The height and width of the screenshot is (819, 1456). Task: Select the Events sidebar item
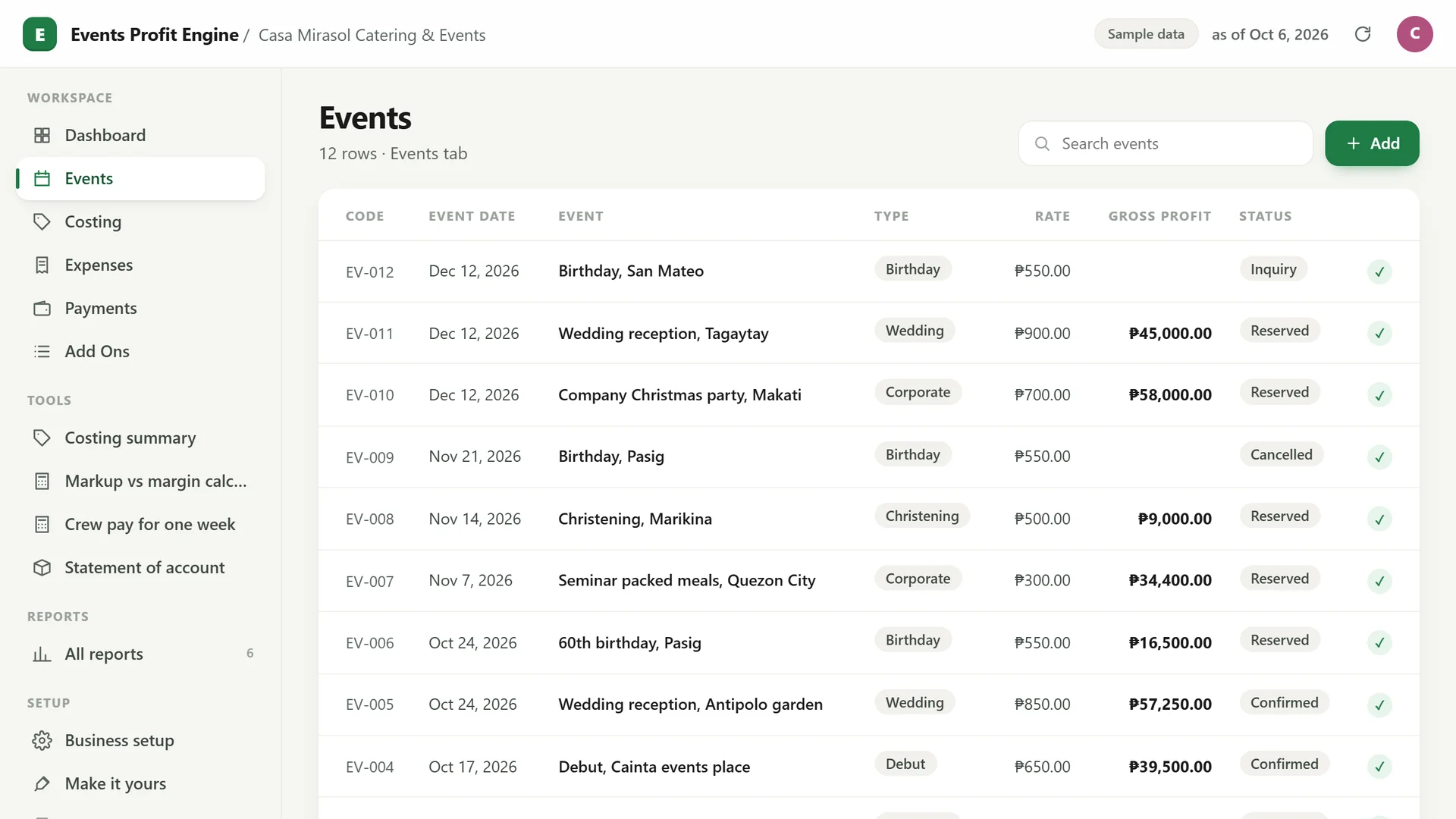pyautogui.click(x=140, y=178)
